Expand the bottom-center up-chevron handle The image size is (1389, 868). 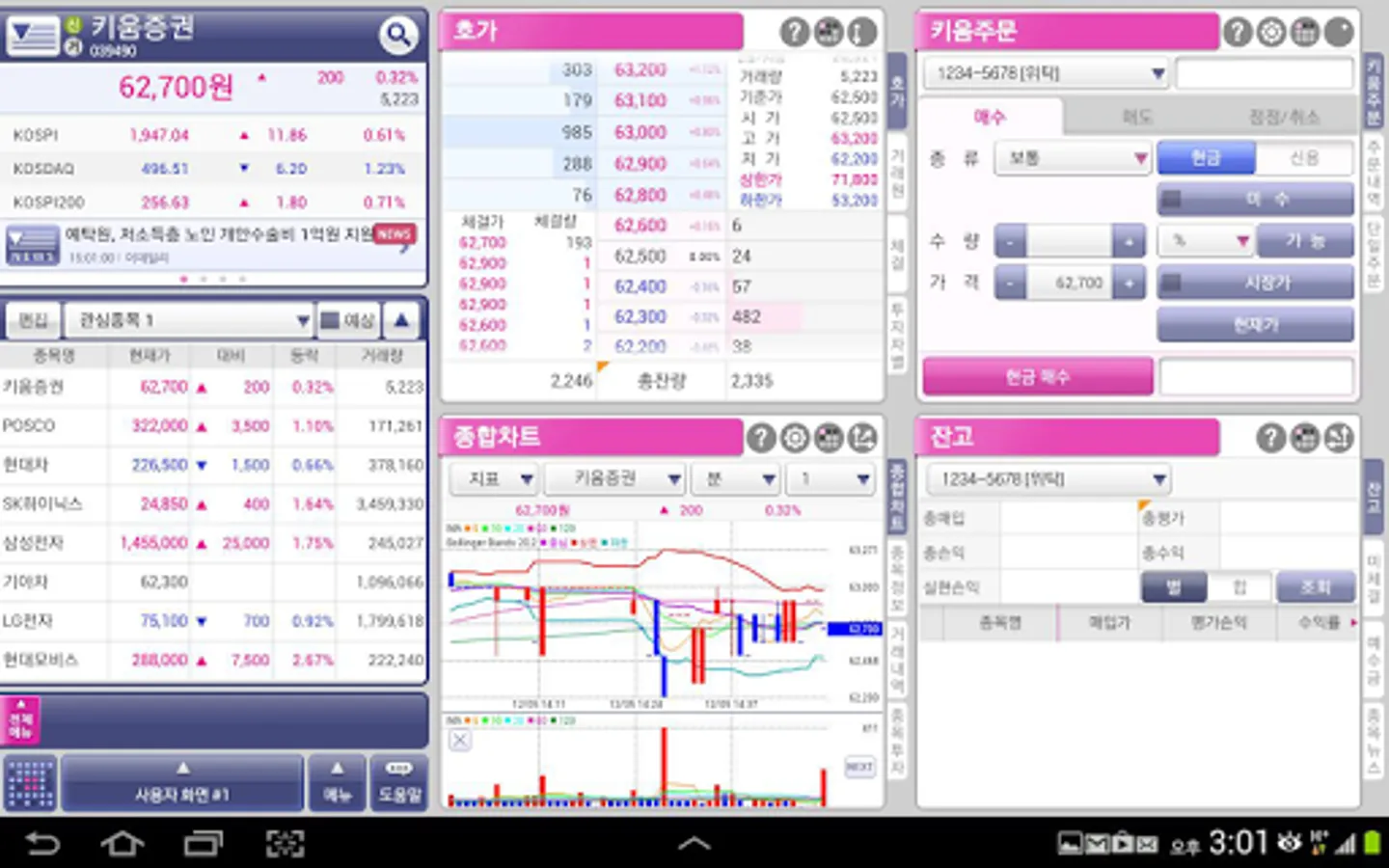pyautogui.click(x=694, y=844)
